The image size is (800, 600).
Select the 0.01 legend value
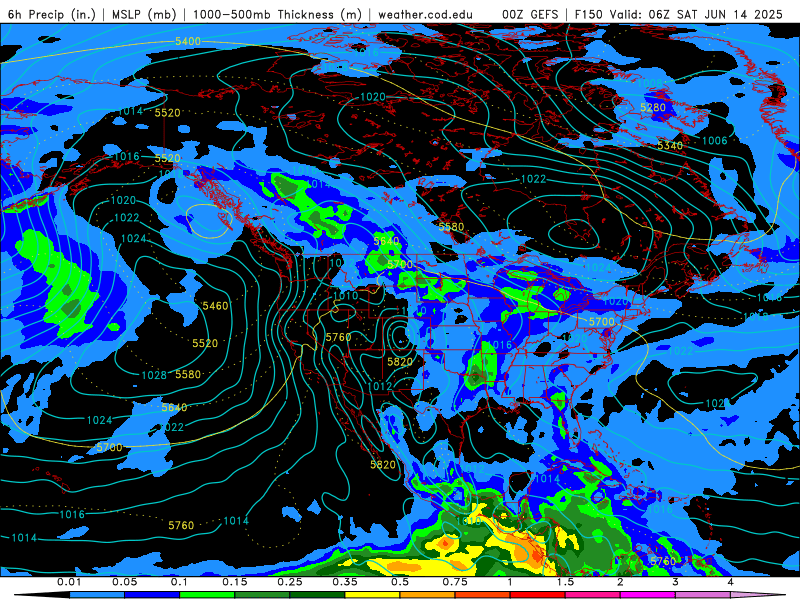[68, 582]
